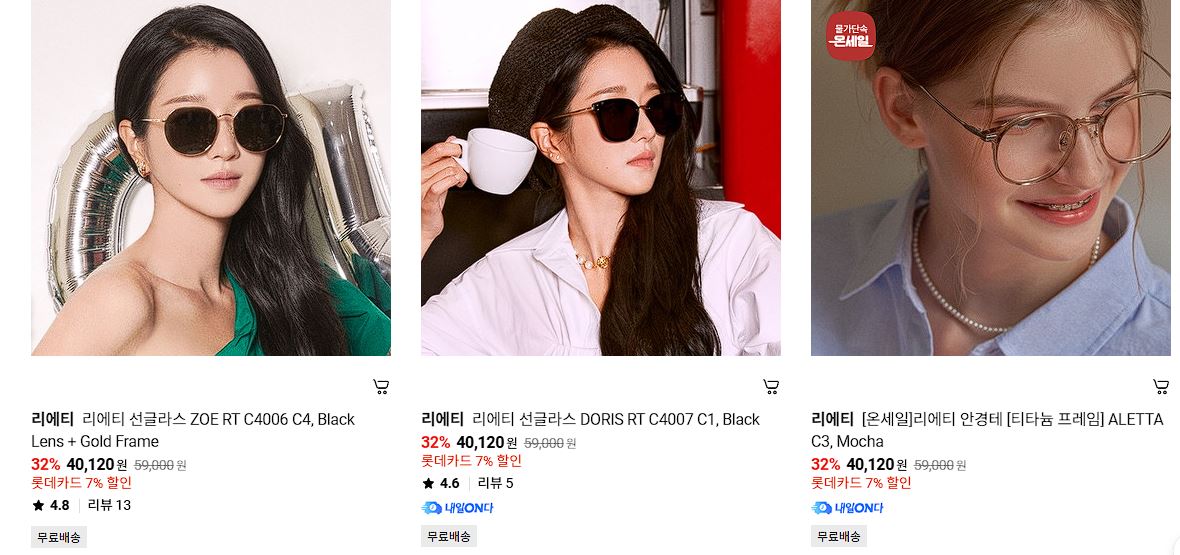Add DORIS RT C4007 sunglasses to cart
Screen dimensions: 1180x555
pyautogui.click(x=771, y=387)
